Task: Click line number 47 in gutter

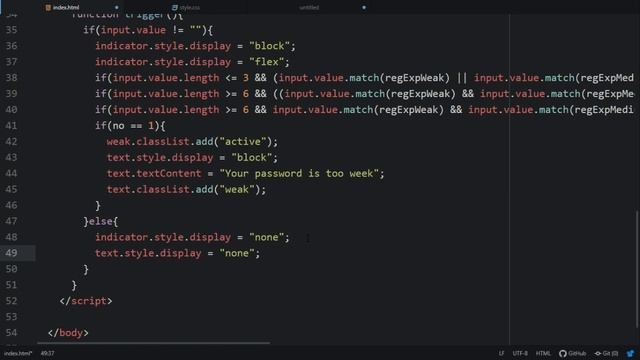Action: coord(11,221)
